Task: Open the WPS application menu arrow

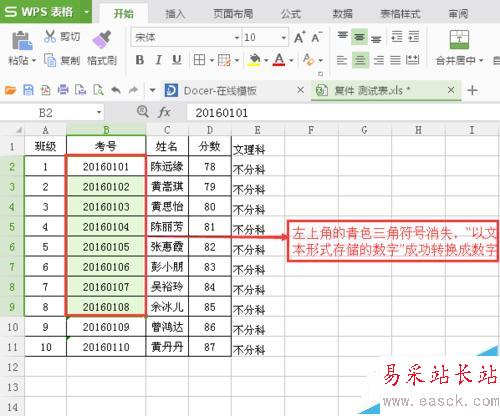Action: pos(86,12)
